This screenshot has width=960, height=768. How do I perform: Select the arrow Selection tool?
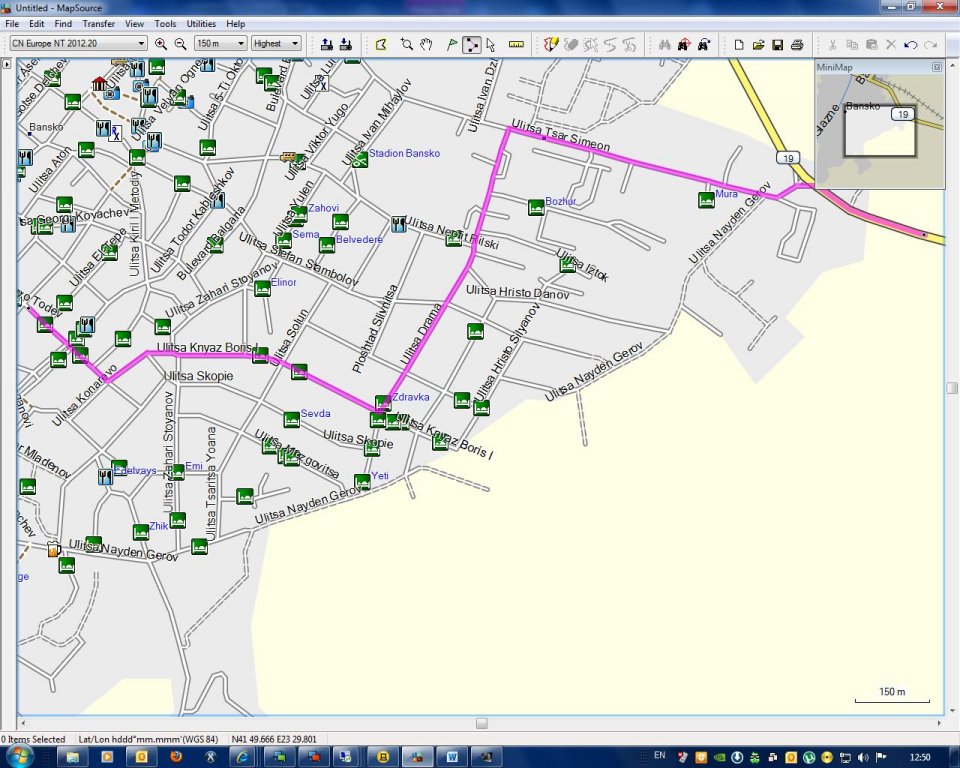(x=490, y=44)
